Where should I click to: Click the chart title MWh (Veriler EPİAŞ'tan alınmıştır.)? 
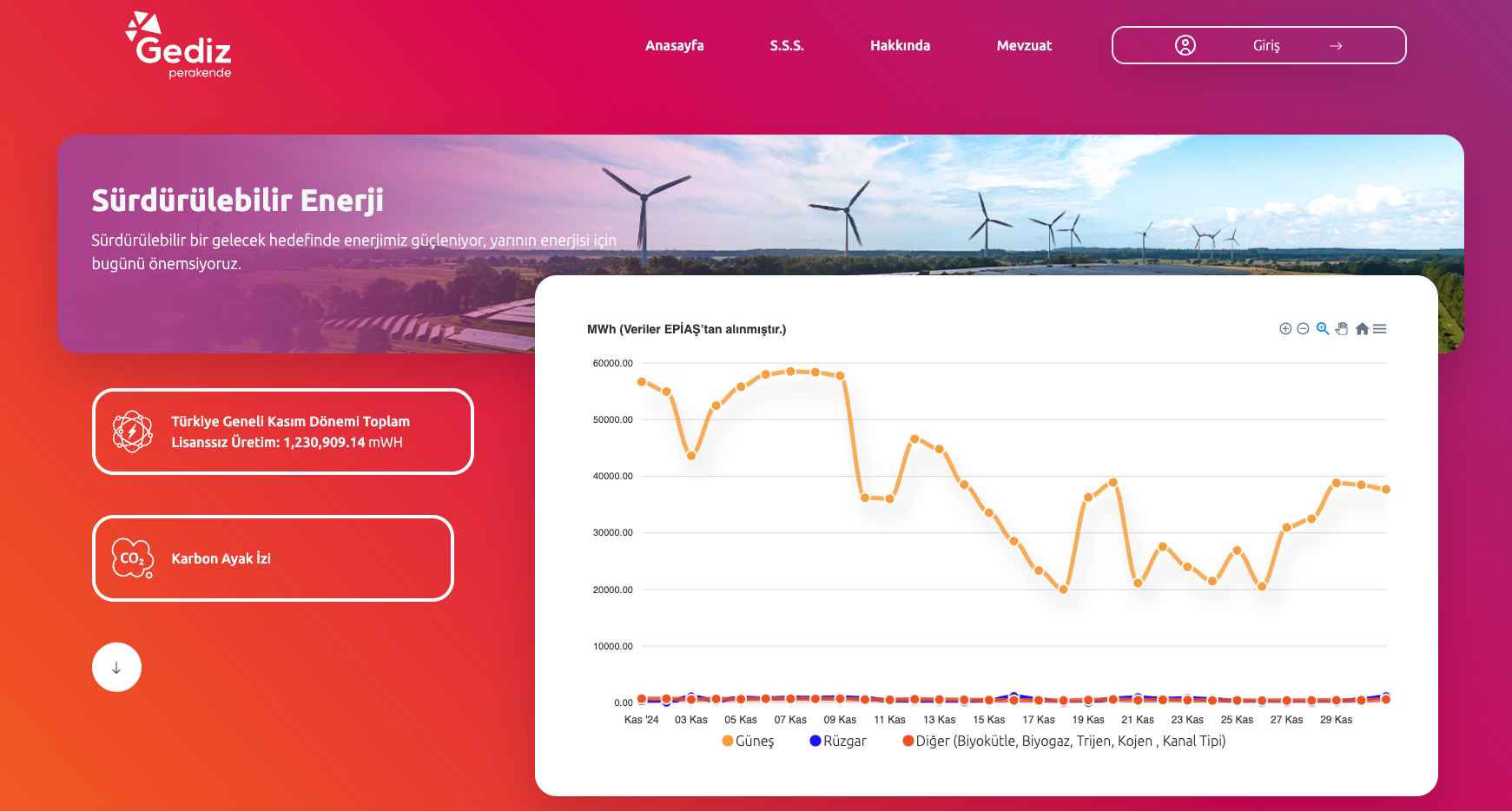tap(686, 329)
